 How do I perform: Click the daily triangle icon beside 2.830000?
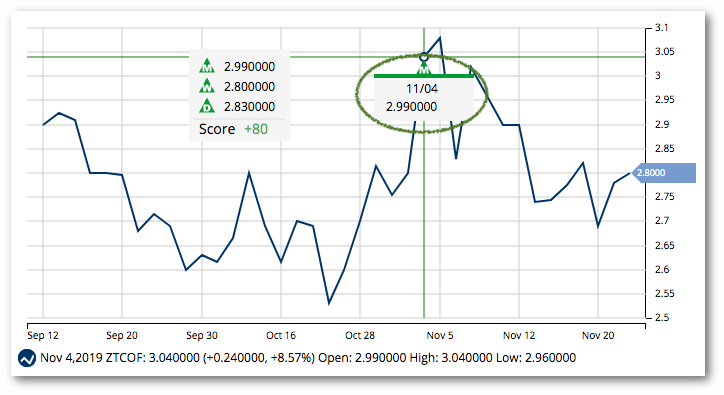tap(207, 106)
